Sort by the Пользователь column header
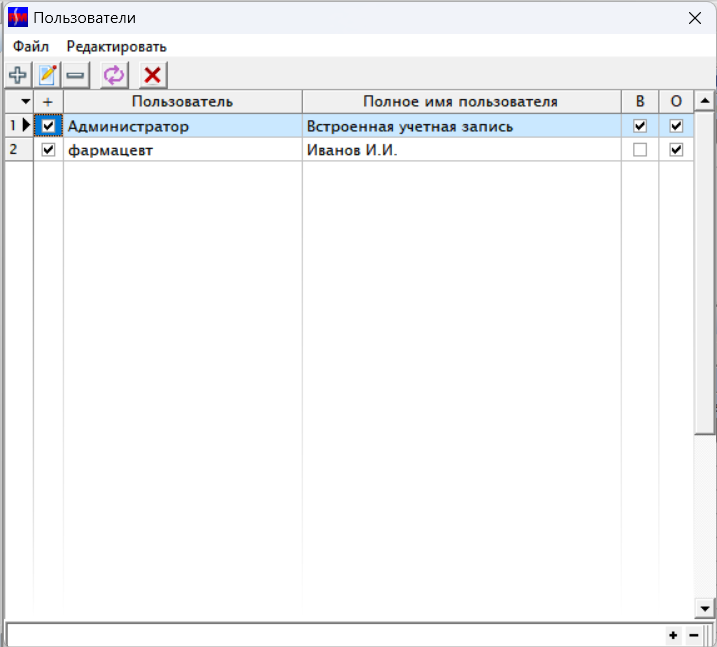Screen dimensions: 717x647 point(182,102)
